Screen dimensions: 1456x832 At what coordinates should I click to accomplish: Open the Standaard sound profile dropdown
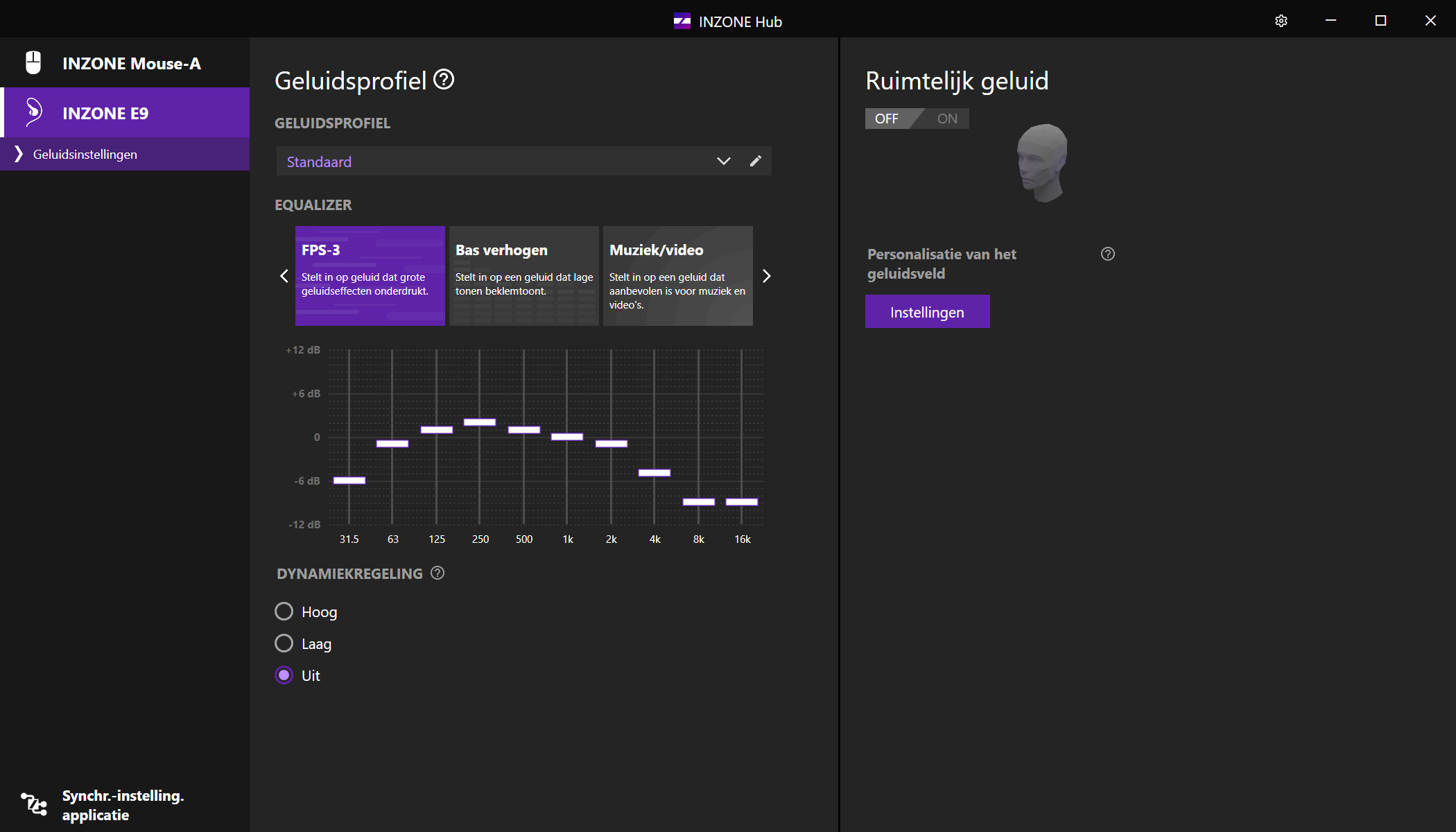pyautogui.click(x=723, y=161)
